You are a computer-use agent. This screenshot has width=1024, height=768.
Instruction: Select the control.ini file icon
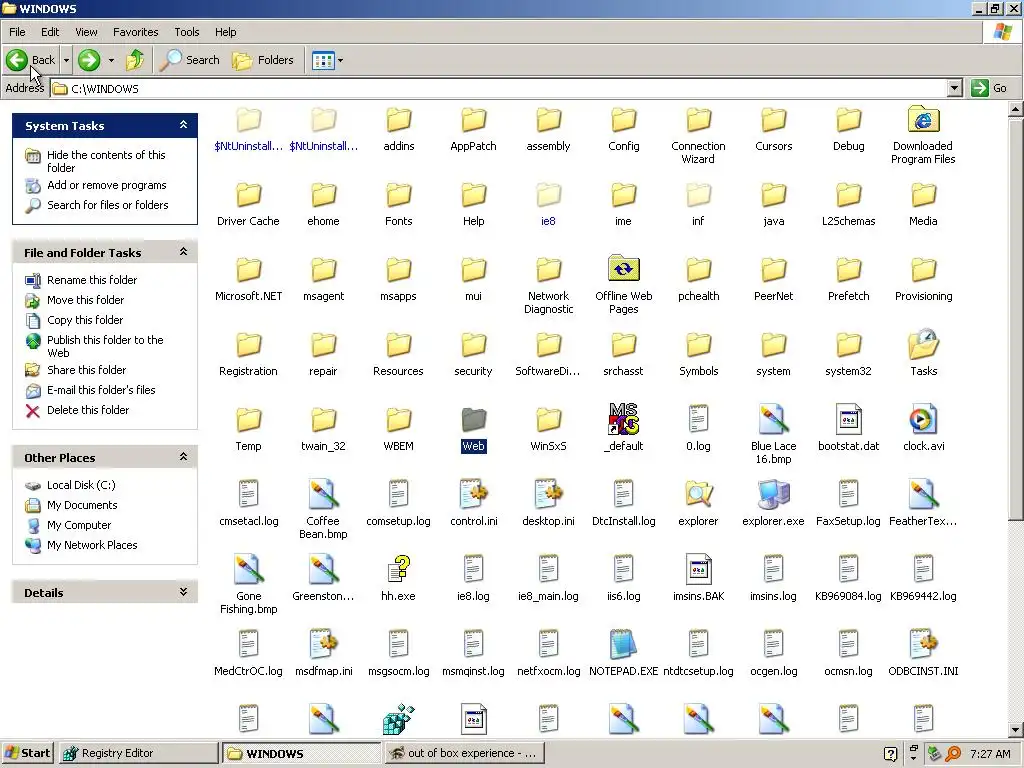tap(473, 494)
